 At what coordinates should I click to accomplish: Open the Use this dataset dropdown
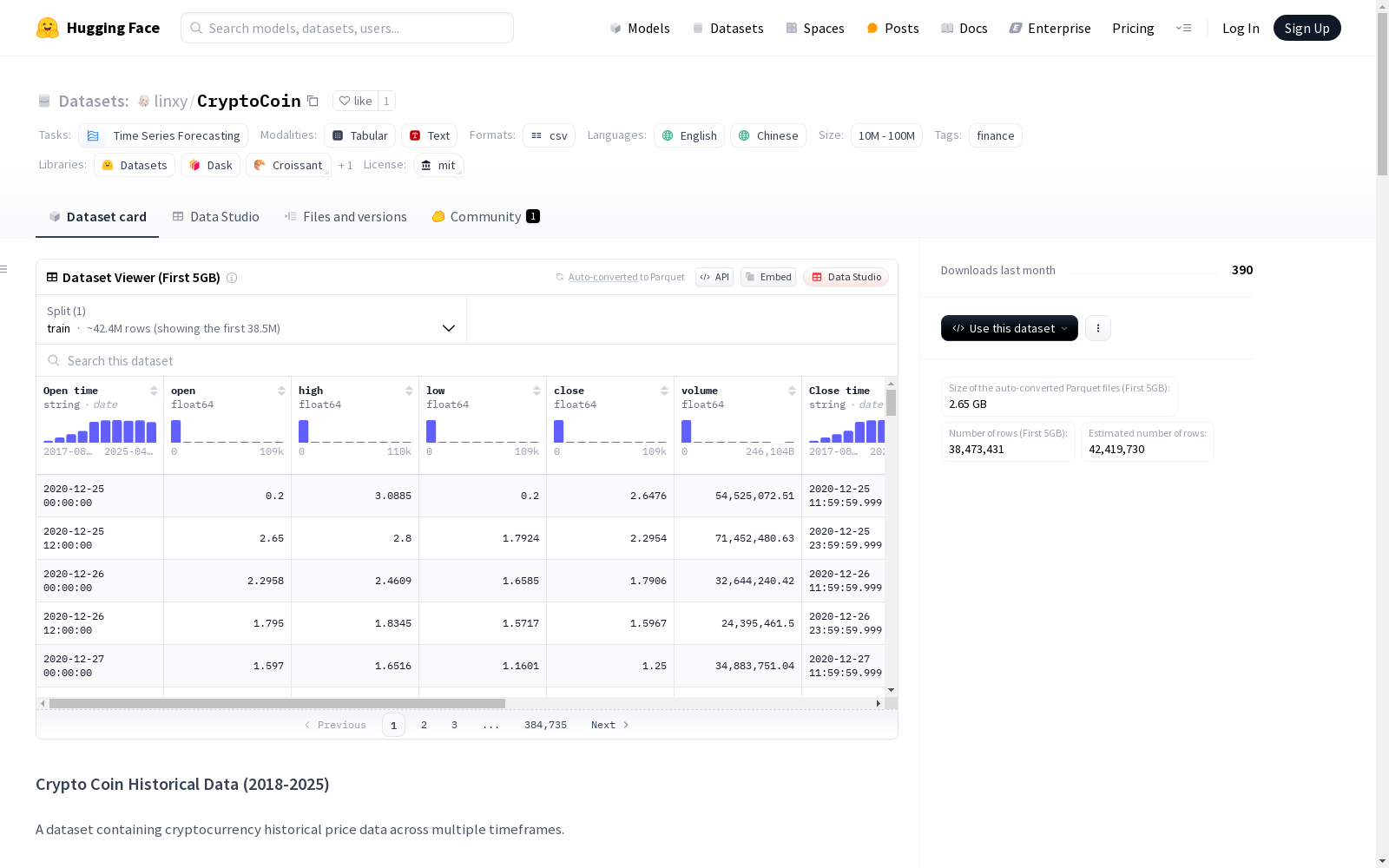tap(1010, 328)
